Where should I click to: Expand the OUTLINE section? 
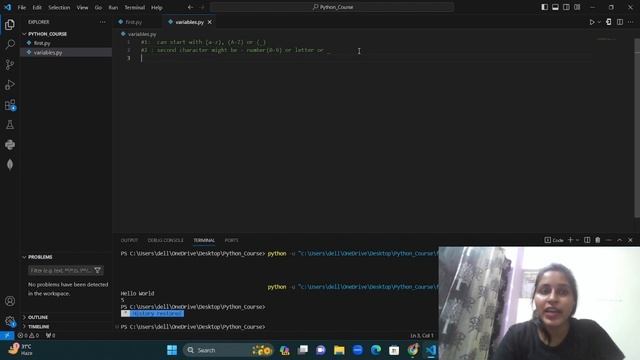coord(38,317)
